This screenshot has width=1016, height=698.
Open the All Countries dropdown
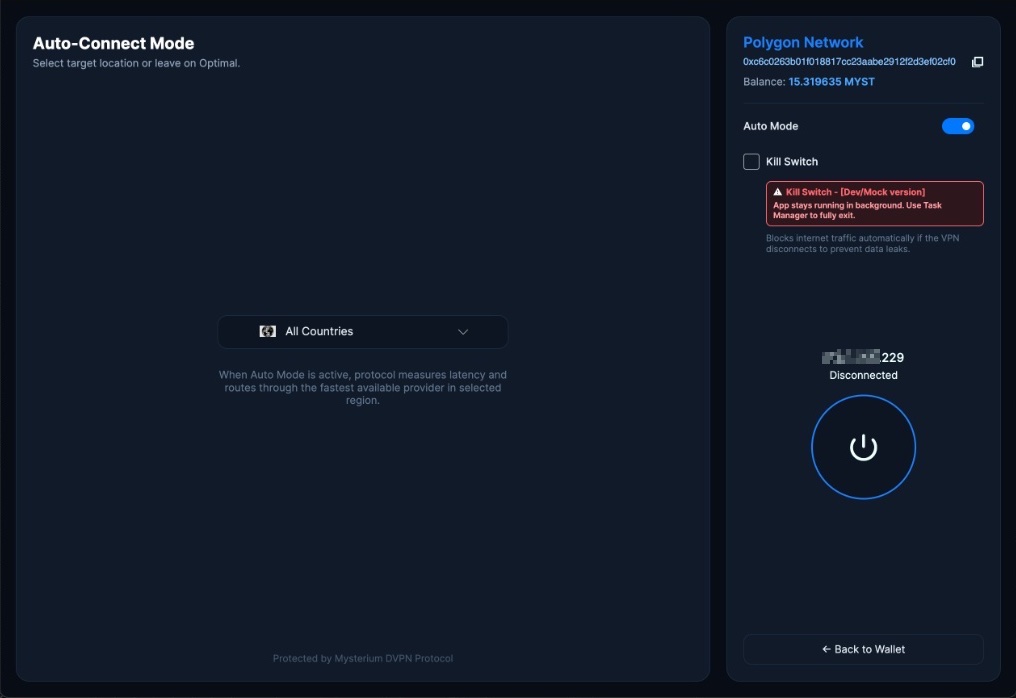[363, 332]
